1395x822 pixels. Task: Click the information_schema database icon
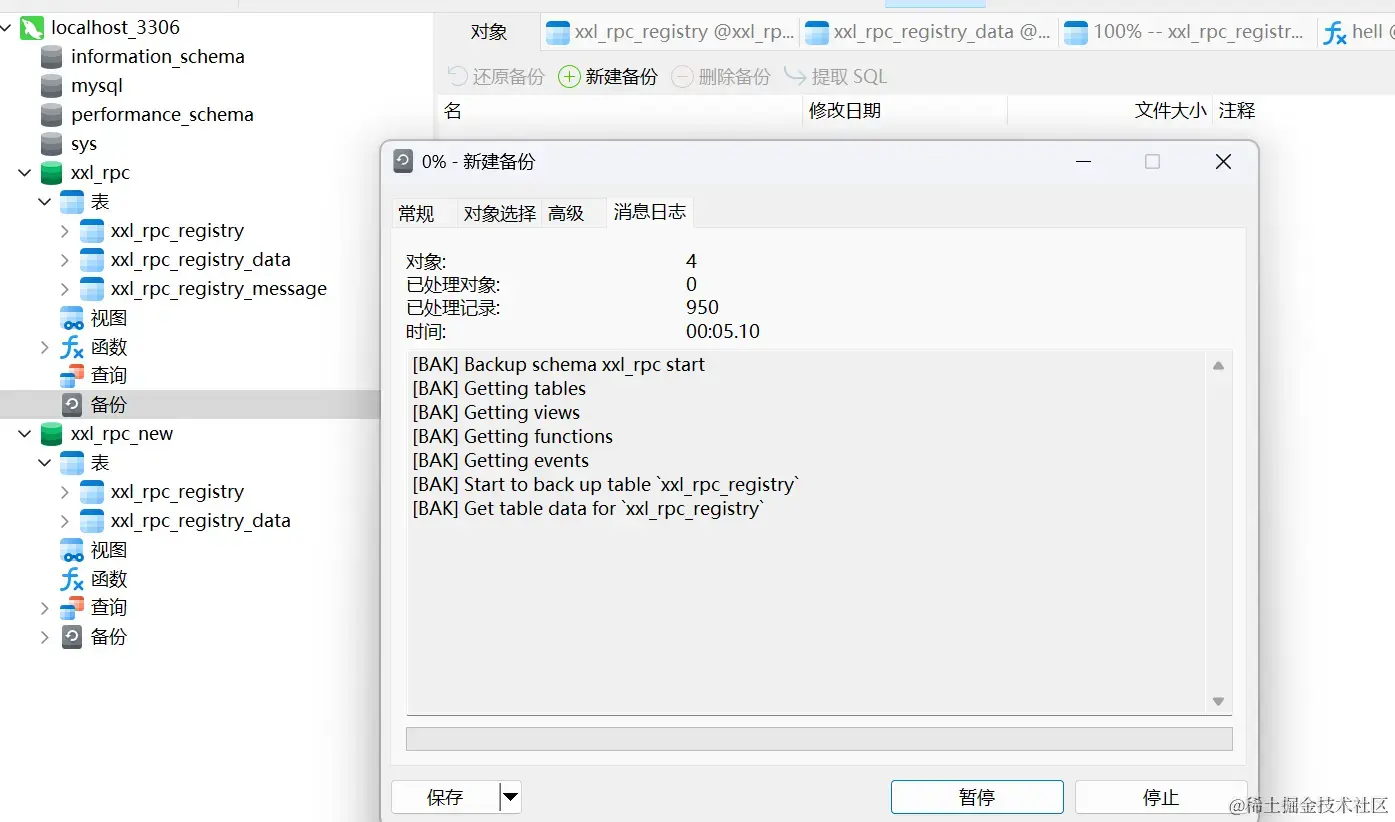click(51, 57)
